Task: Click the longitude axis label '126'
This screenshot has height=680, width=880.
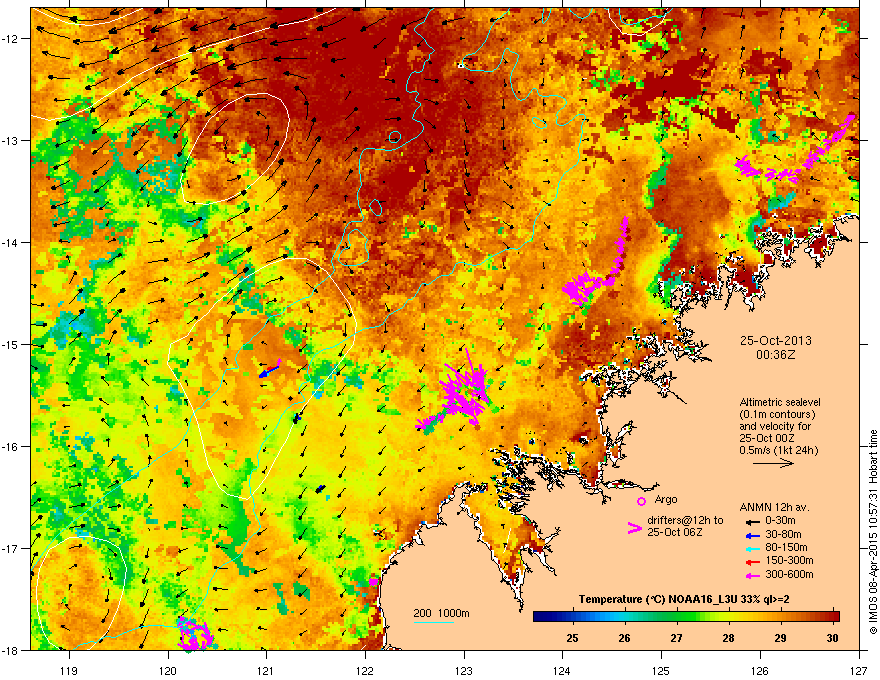Action: pyautogui.click(x=760, y=670)
